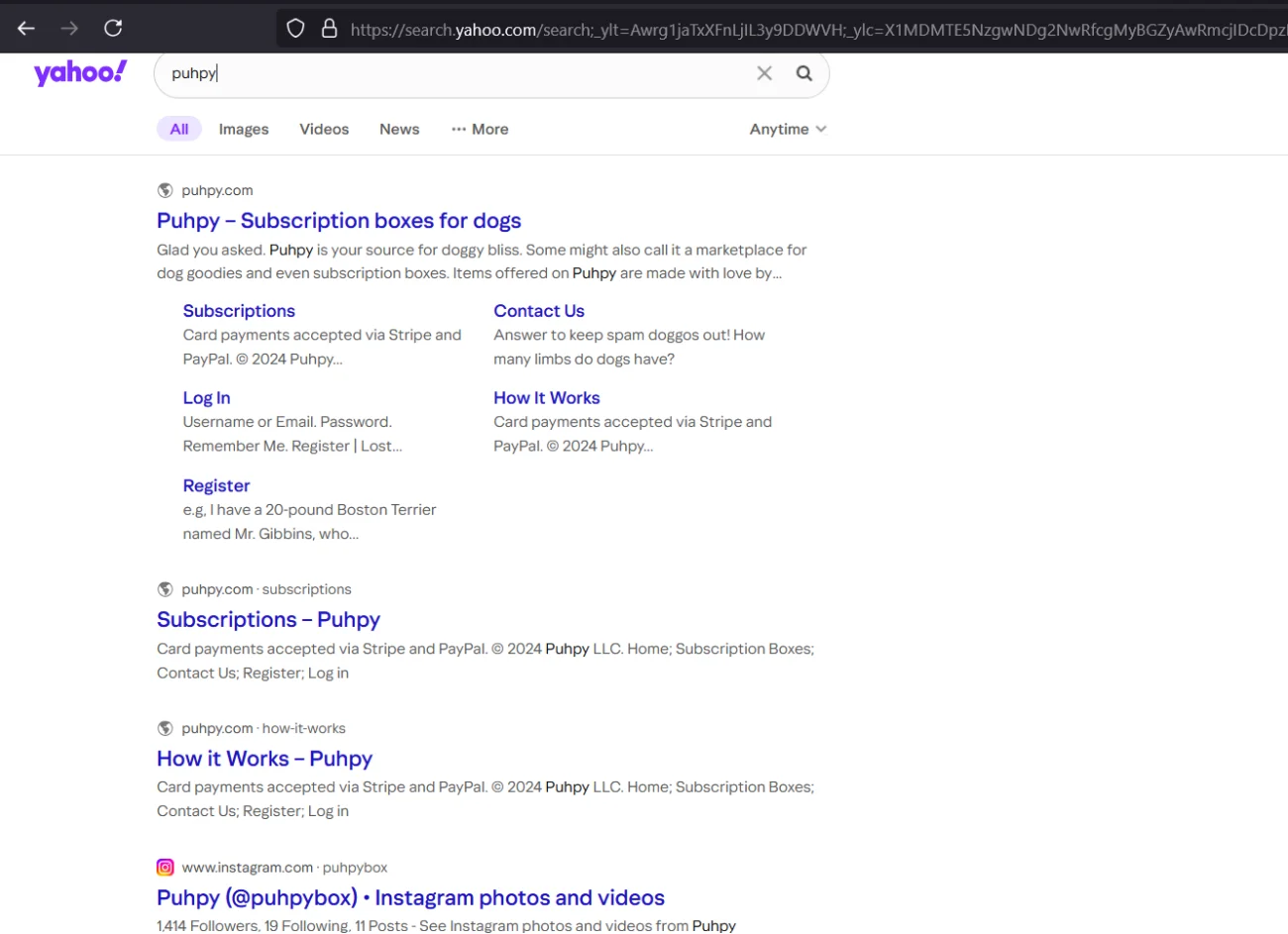This screenshot has height=934, width=1288.
Task: Click the globe favicon beside puhpy.com · subscriptions
Action: (x=165, y=589)
